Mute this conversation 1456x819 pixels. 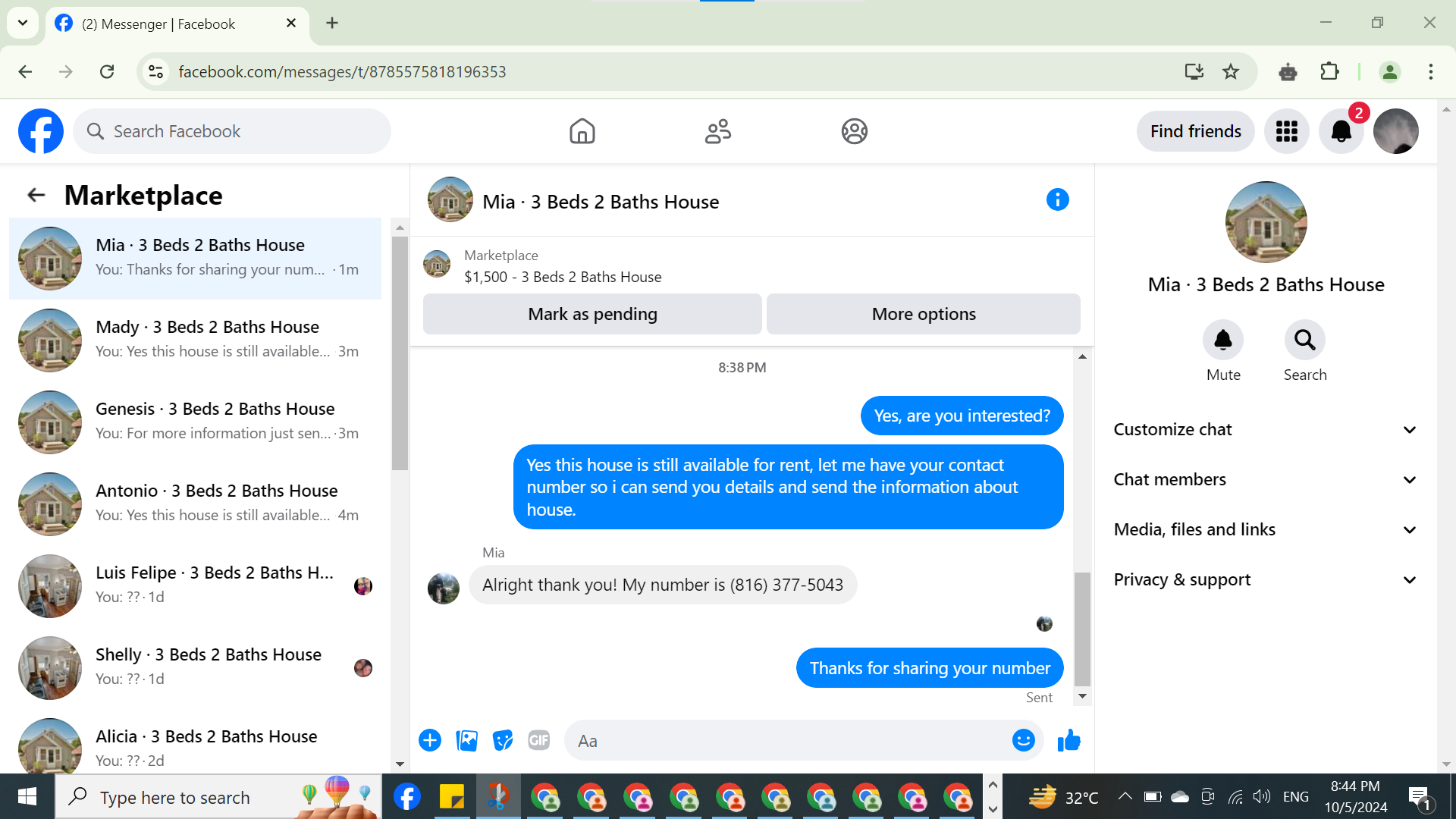coord(1222,340)
